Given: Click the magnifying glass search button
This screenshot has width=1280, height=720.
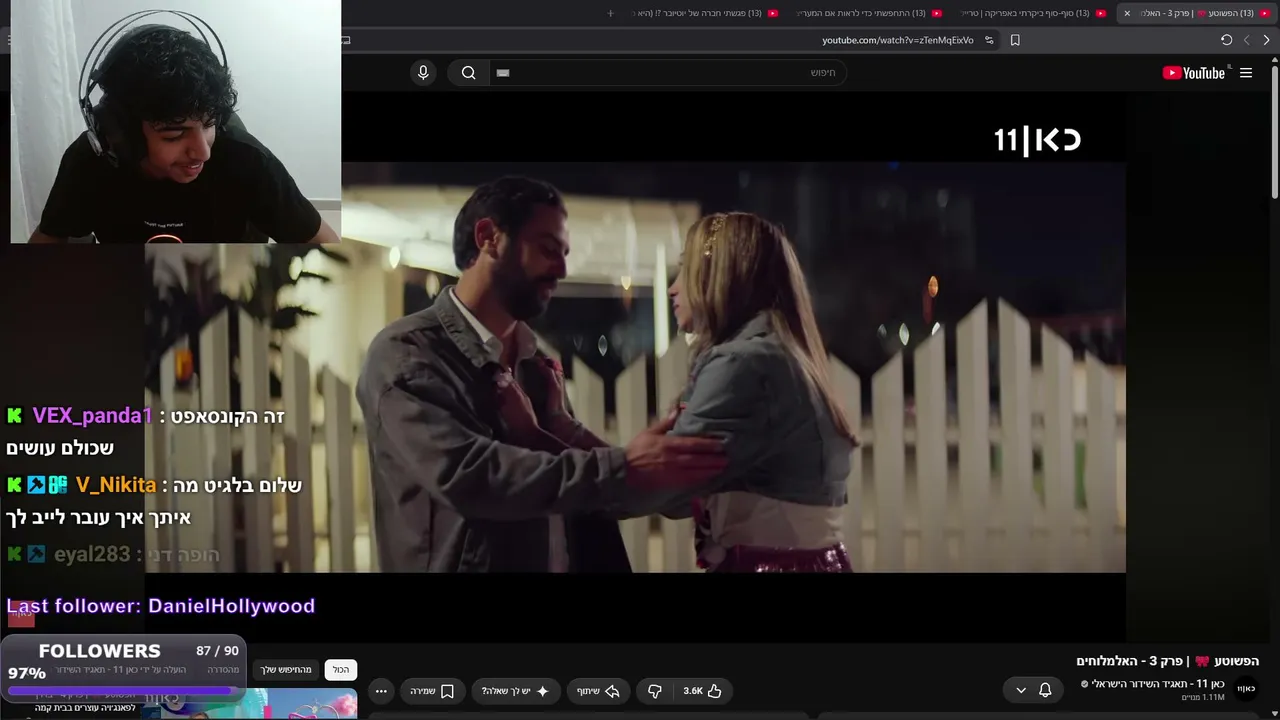Looking at the screenshot, I should 468,72.
